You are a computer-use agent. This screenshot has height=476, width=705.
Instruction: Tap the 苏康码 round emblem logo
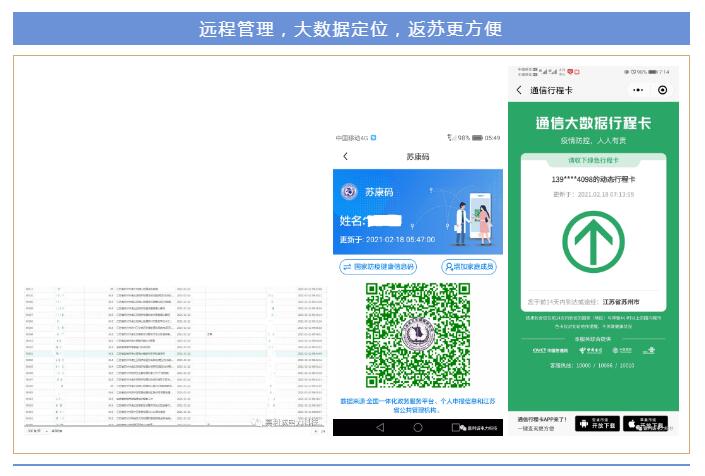pos(349,192)
